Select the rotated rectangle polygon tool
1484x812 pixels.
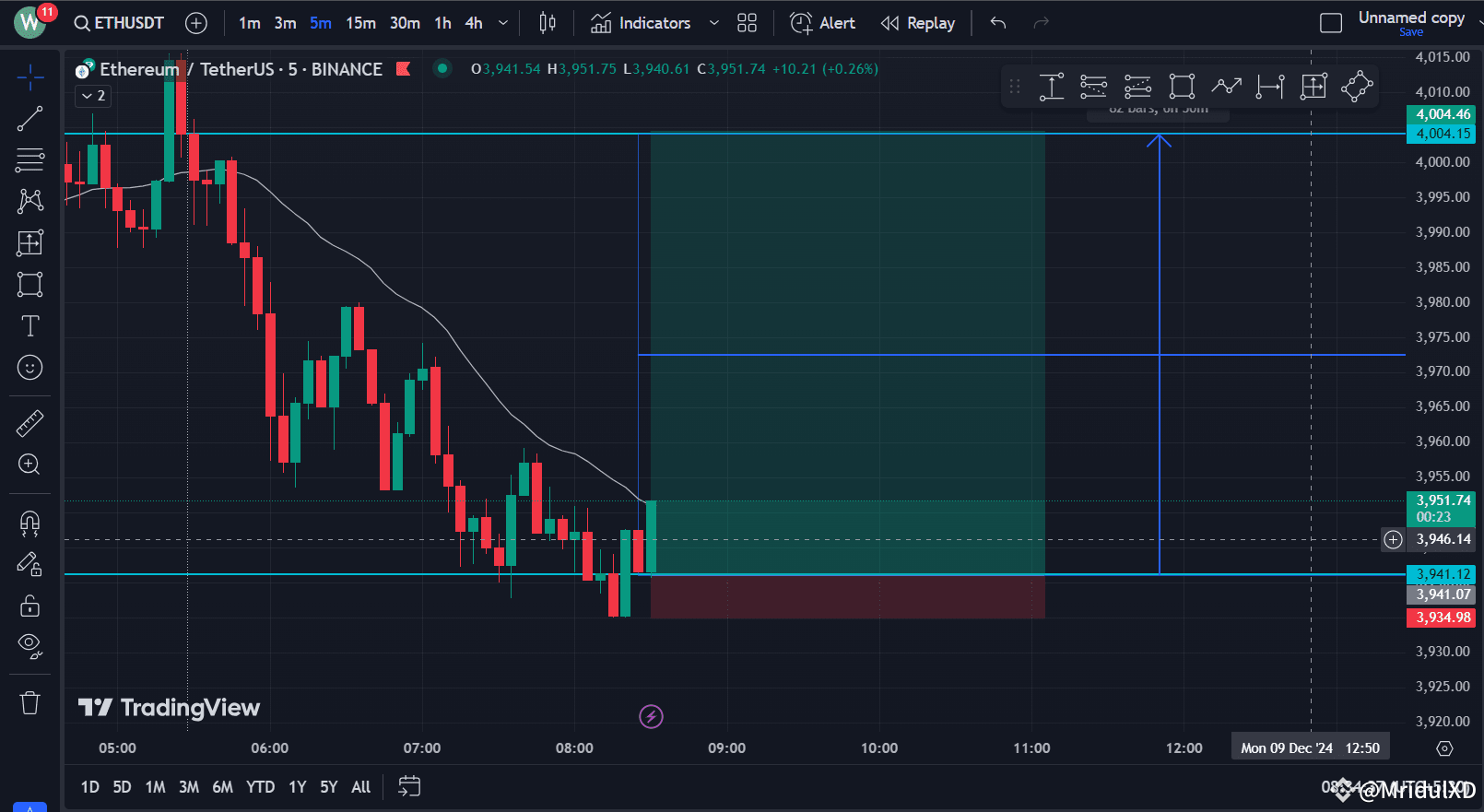pos(1357,87)
